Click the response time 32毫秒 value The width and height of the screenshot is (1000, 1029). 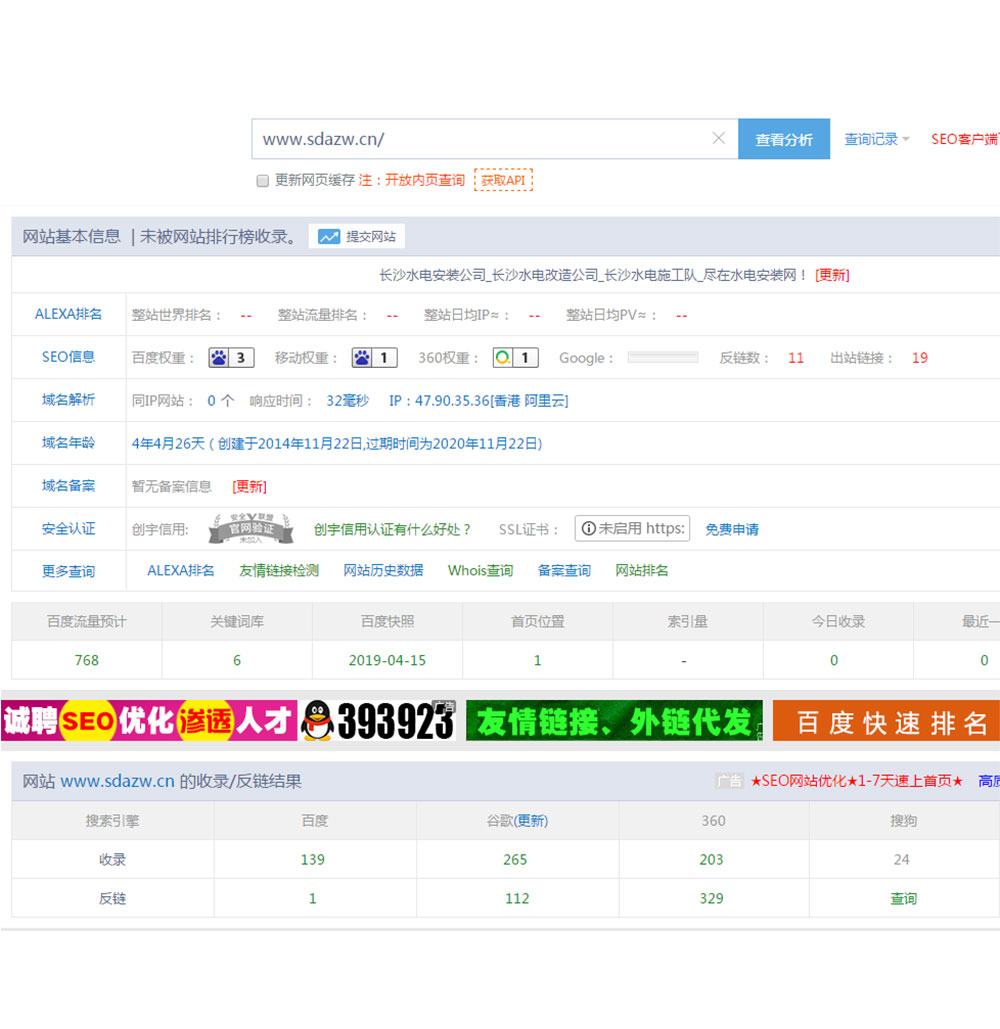(x=348, y=400)
